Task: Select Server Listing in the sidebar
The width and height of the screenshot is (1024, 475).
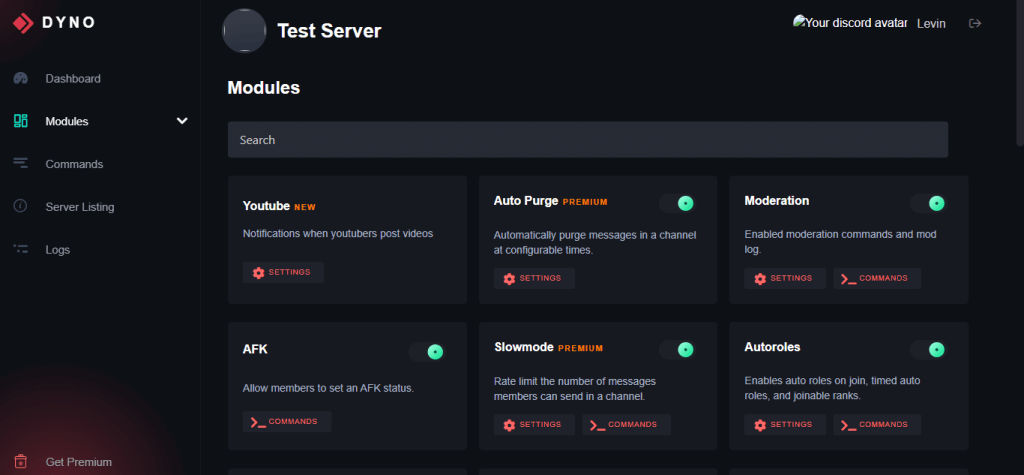Action: [x=80, y=207]
